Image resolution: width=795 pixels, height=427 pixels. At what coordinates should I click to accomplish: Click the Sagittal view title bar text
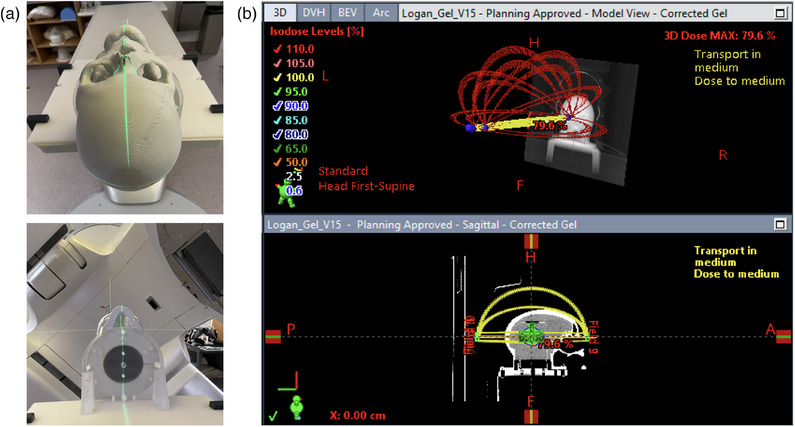tap(422, 224)
